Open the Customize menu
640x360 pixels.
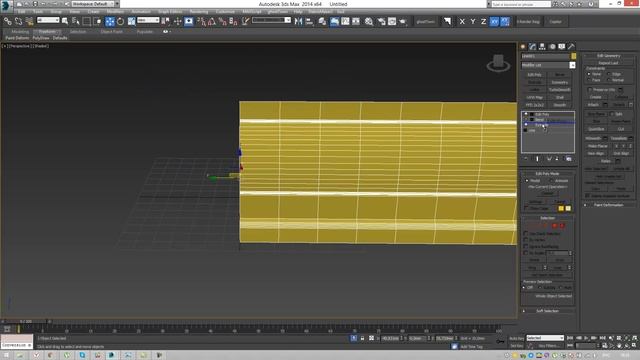225,11
